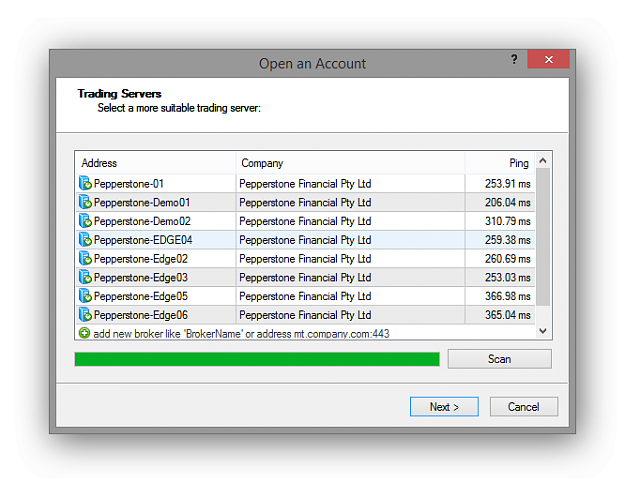This screenshot has height=483, width=625.
Task: Close the Open an Account dialog
Action: coord(548,59)
